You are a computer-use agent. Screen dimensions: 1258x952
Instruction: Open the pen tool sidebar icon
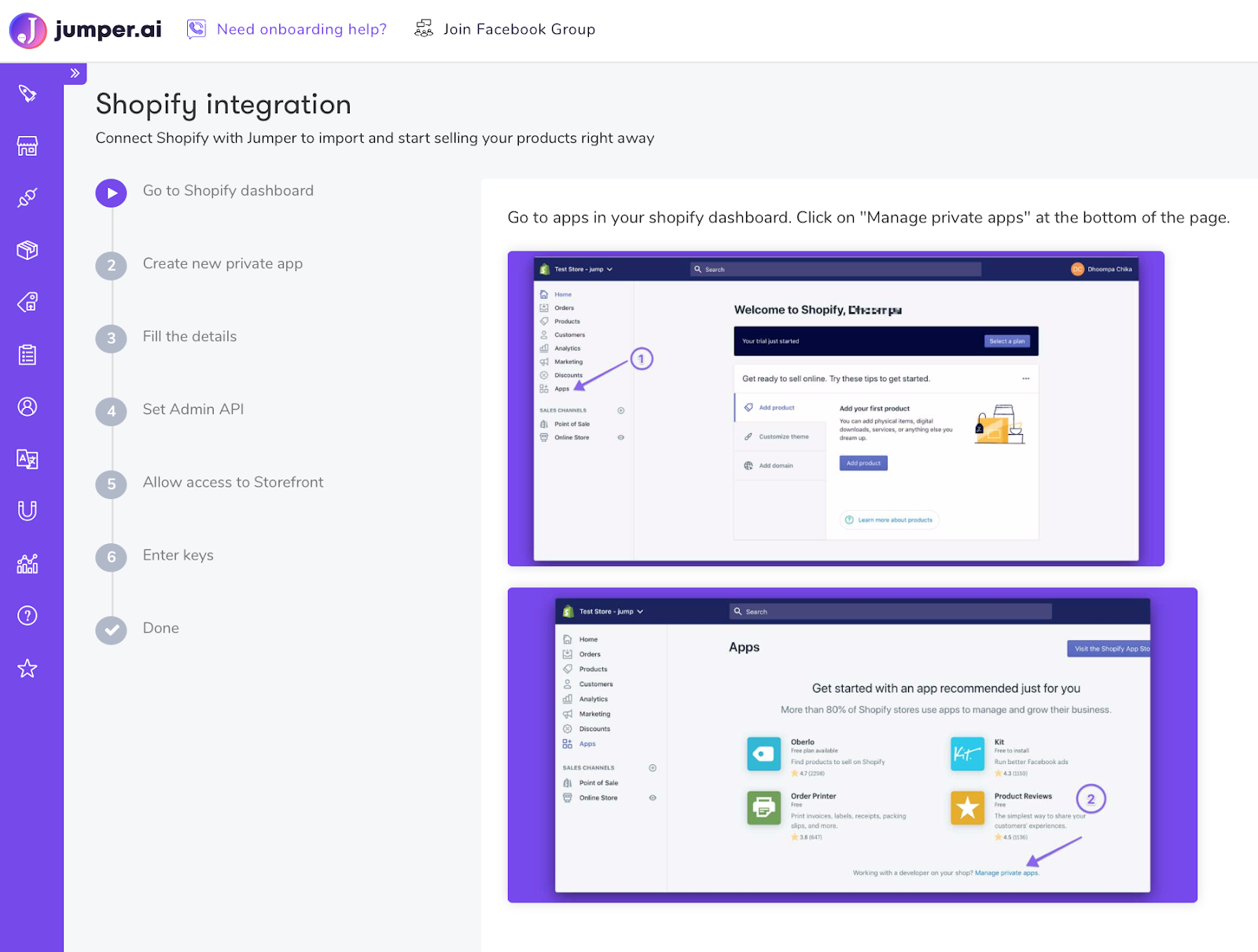point(28,94)
